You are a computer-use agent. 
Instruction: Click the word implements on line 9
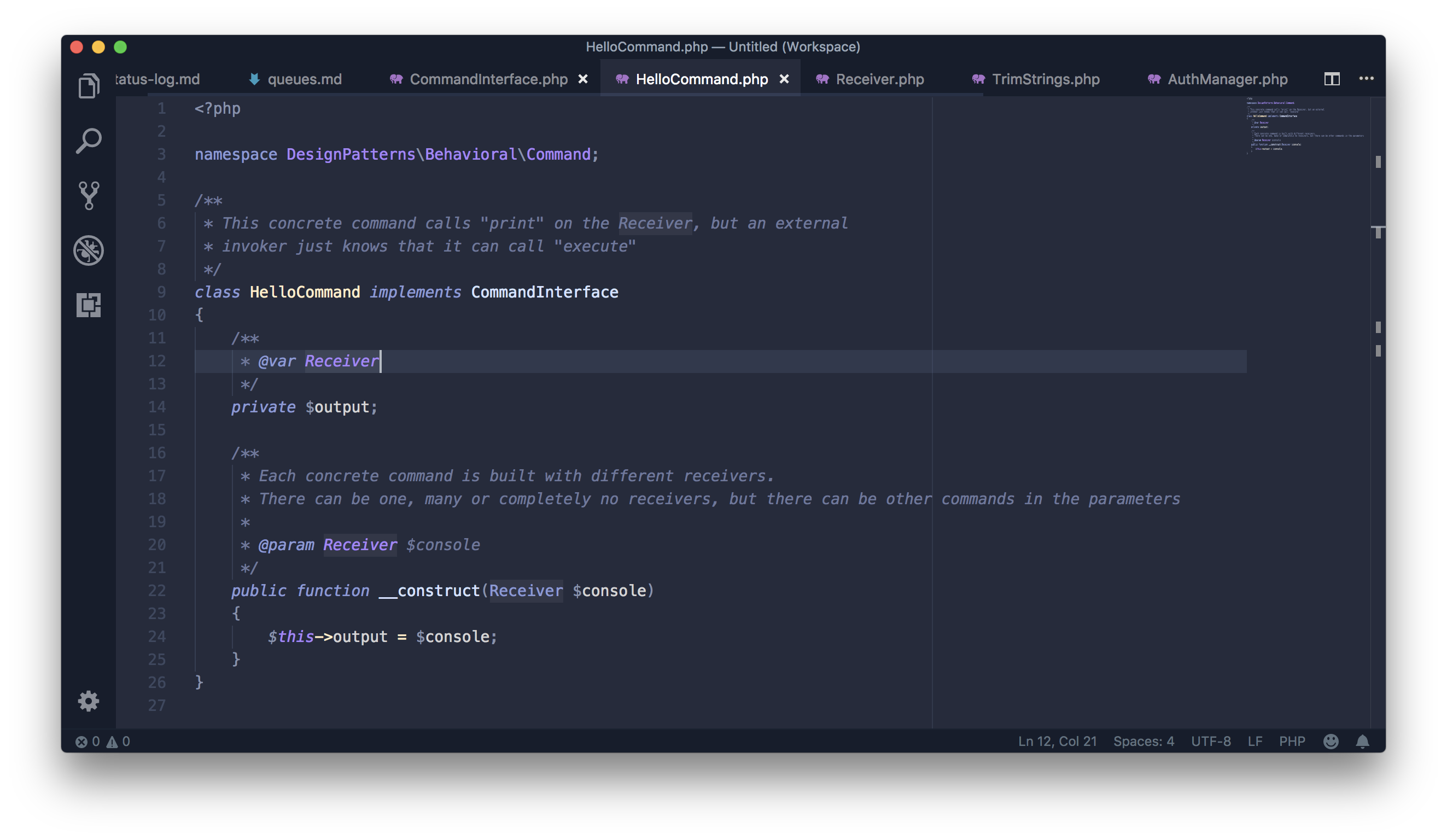tap(415, 292)
